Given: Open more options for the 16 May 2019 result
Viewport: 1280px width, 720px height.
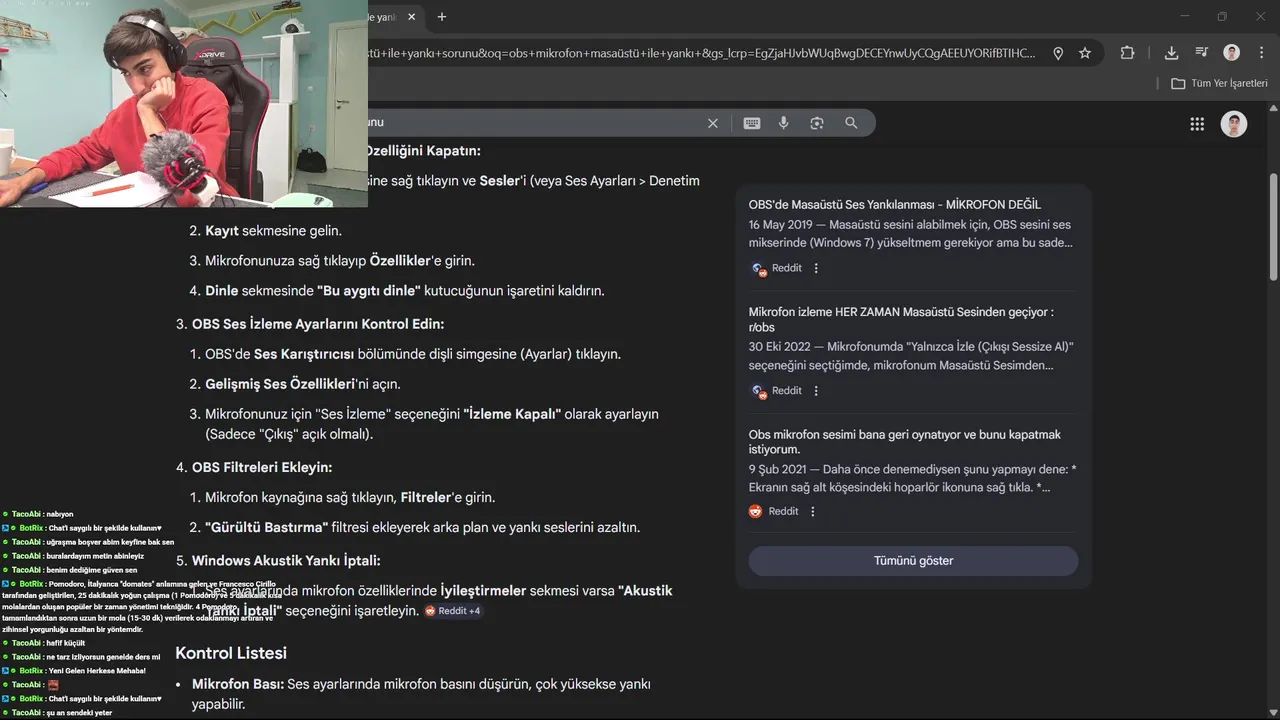Looking at the screenshot, I should pos(816,268).
